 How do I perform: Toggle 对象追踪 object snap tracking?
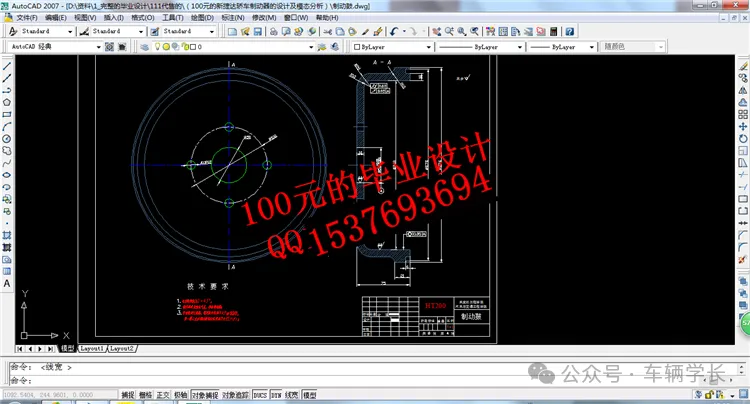click(x=235, y=395)
